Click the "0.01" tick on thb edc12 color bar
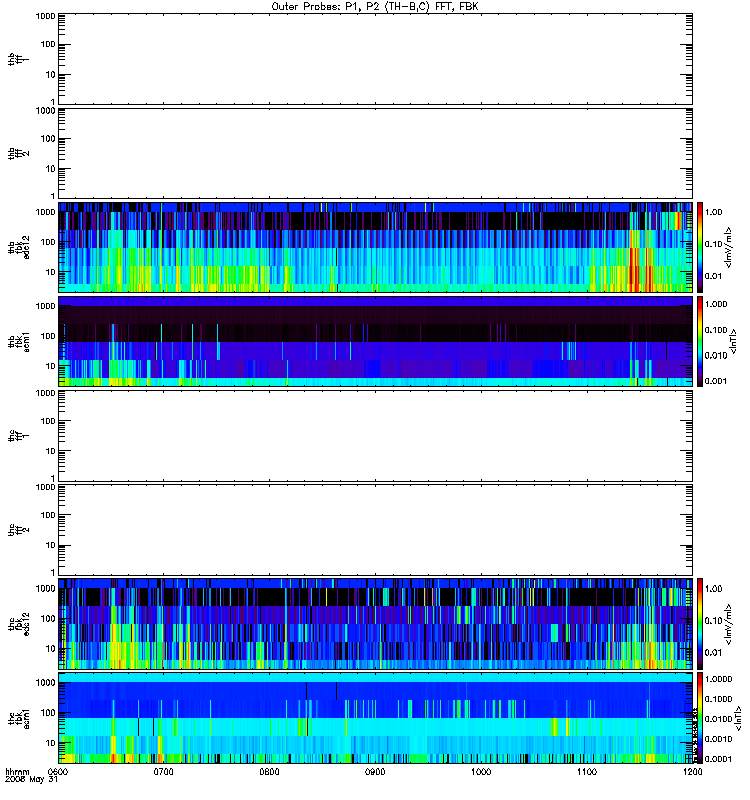 tap(713, 276)
